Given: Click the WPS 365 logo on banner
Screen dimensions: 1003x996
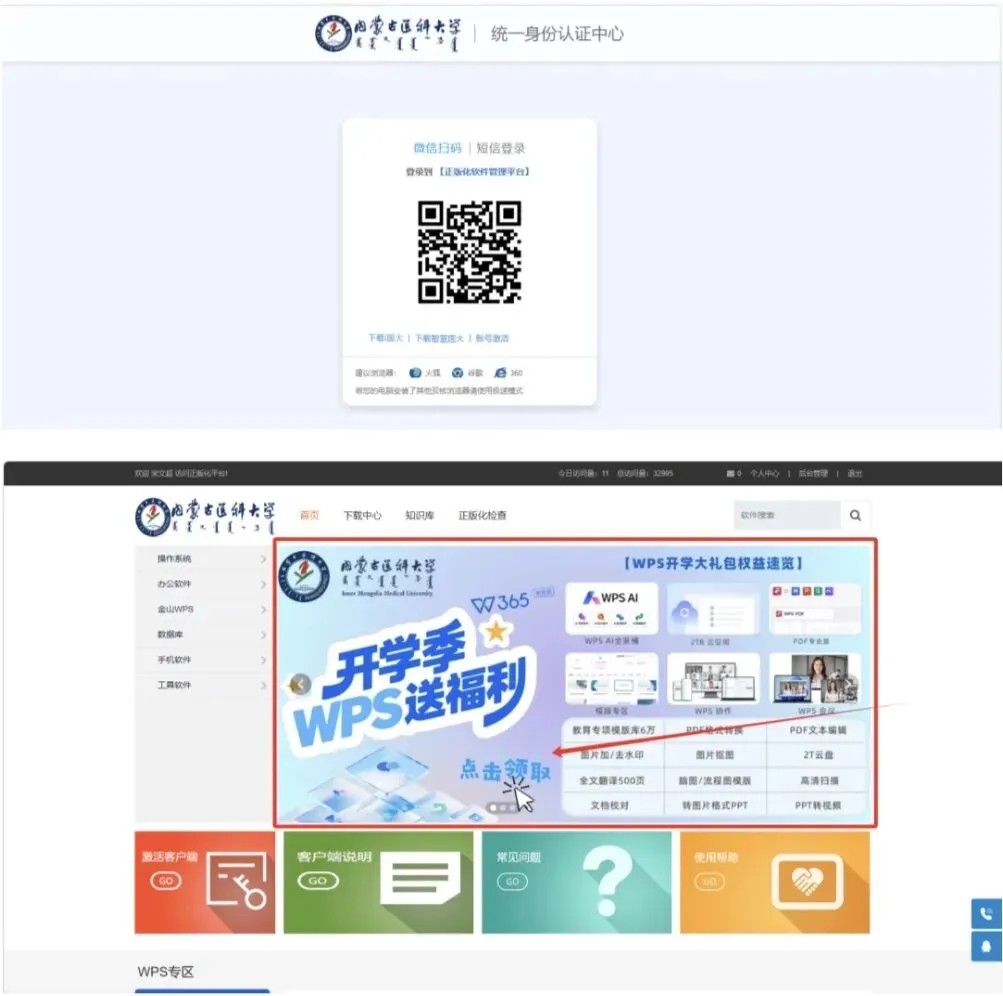Looking at the screenshot, I should tap(500, 603).
